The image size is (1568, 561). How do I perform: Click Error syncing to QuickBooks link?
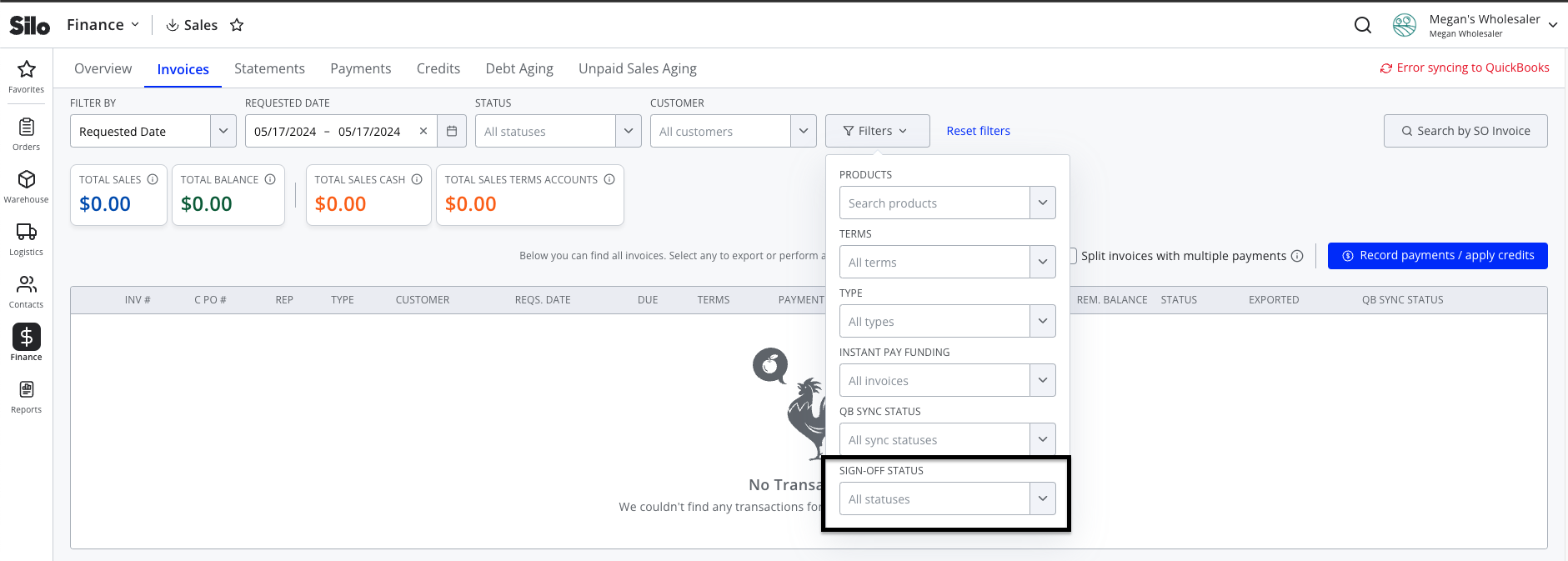[1465, 68]
